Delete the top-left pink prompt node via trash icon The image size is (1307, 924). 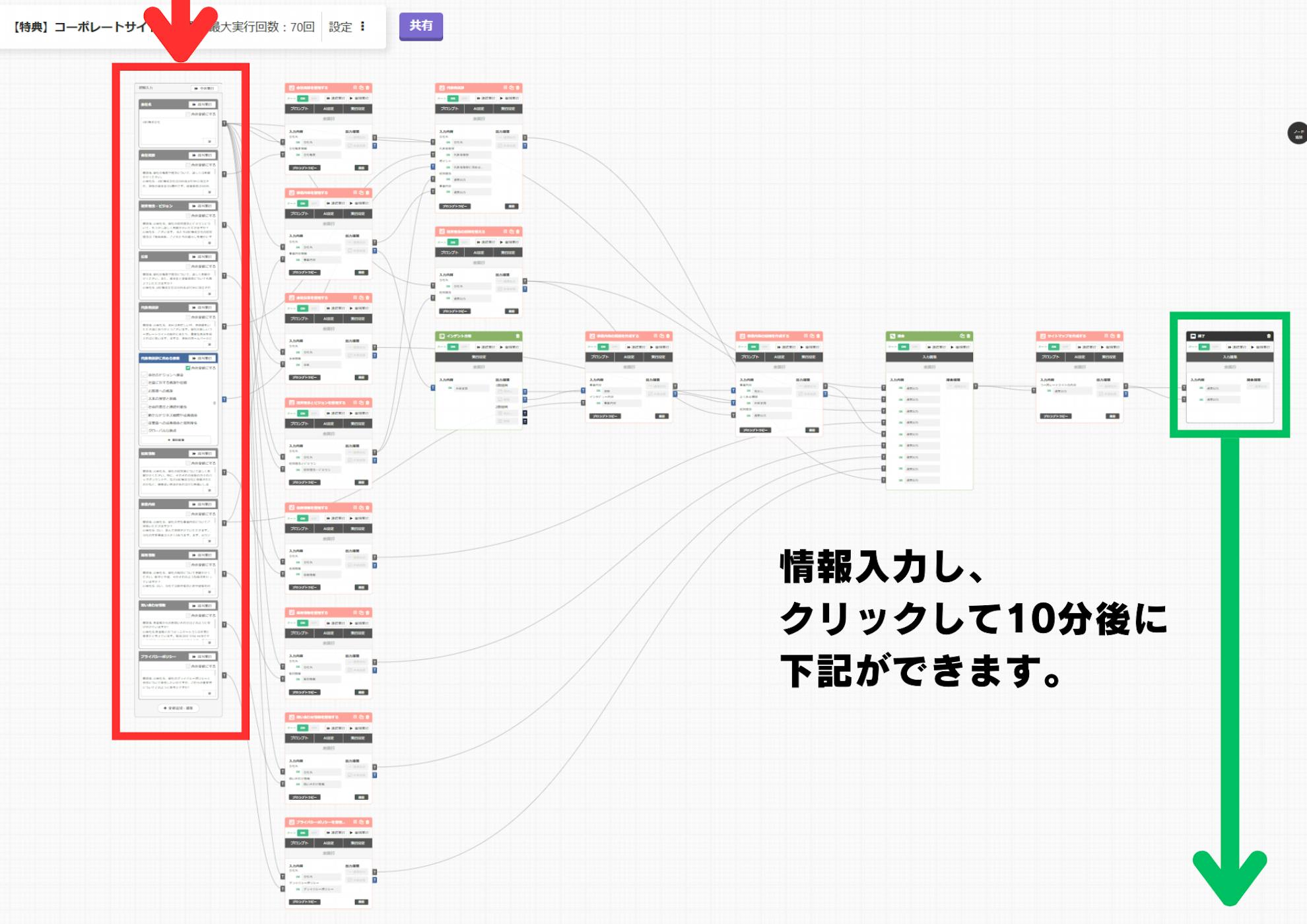368,88
